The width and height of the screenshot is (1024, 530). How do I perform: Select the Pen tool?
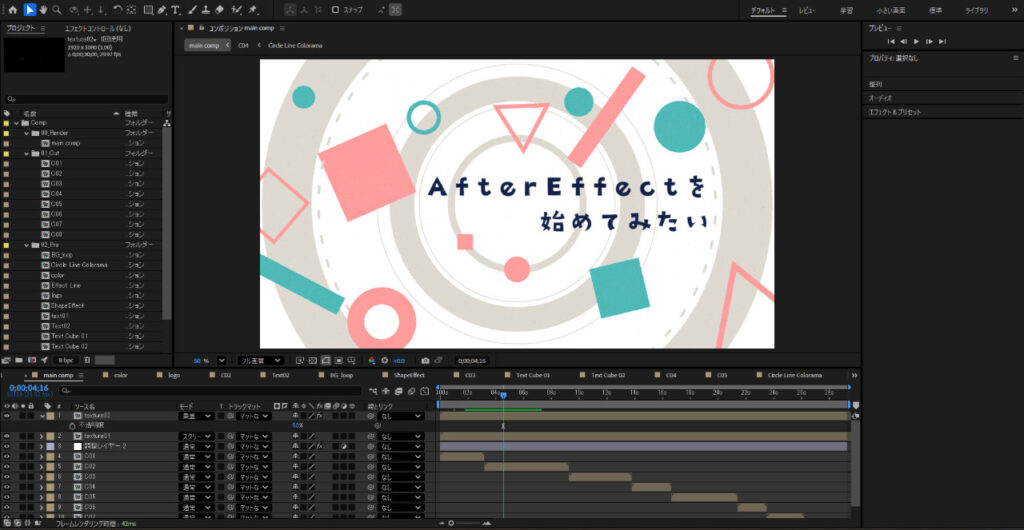tap(163, 10)
